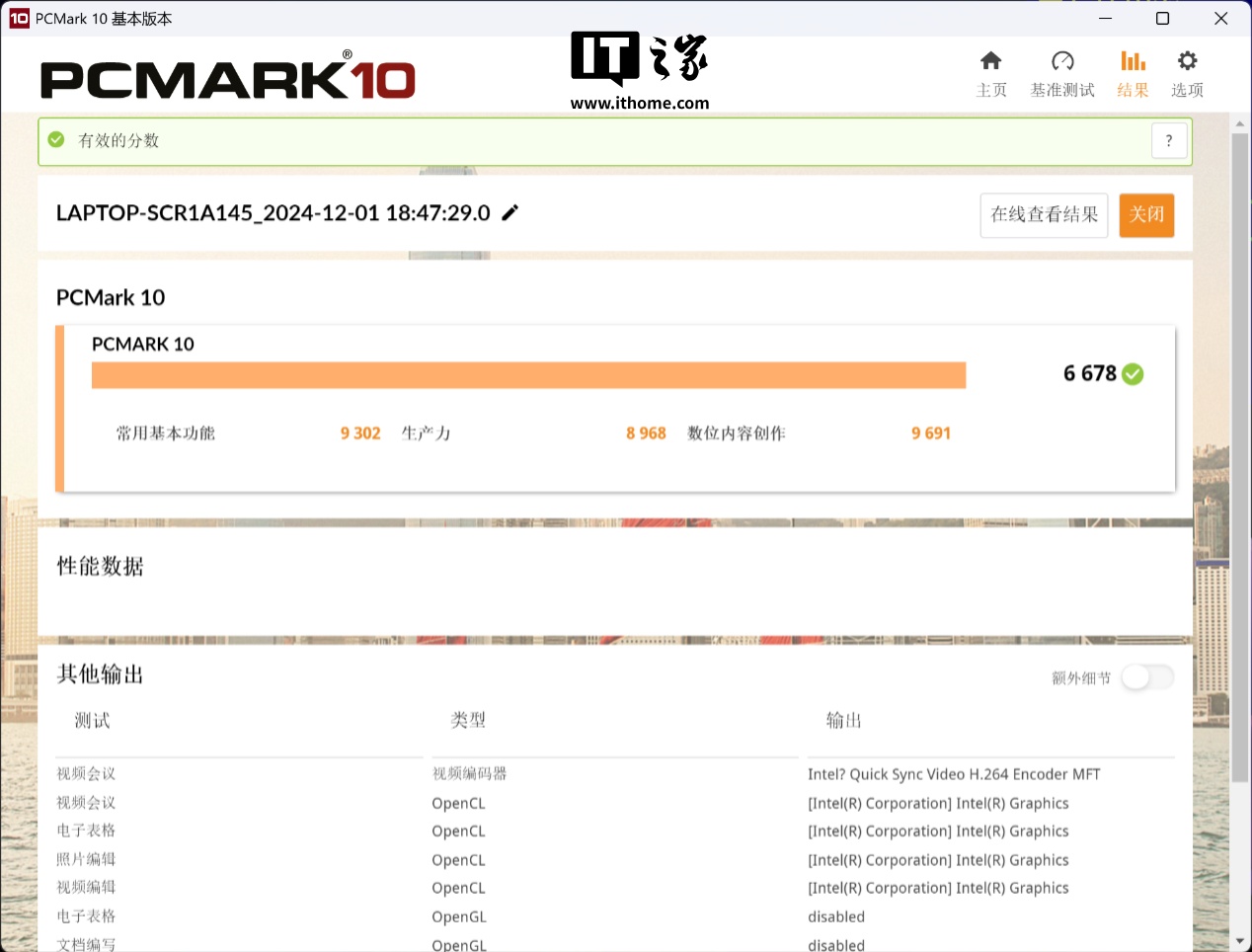Click the 类型 column header
The image size is (1252, 952).
click(x=468, y=721)
